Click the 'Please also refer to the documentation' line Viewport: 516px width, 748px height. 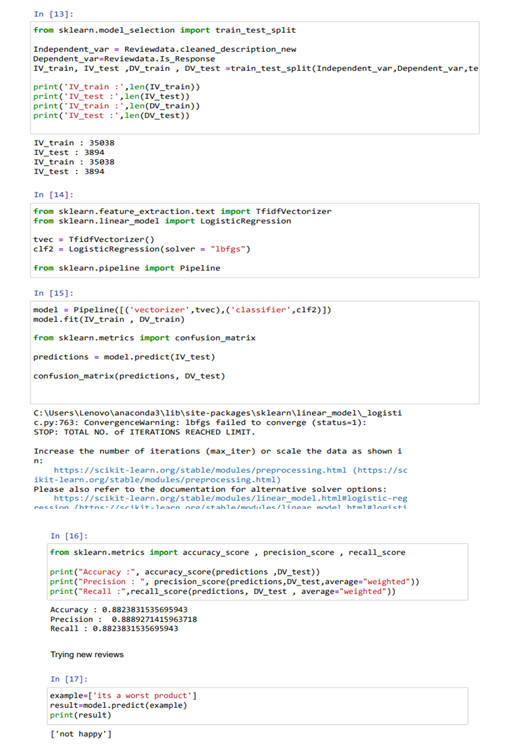click(x=210, y=489)
